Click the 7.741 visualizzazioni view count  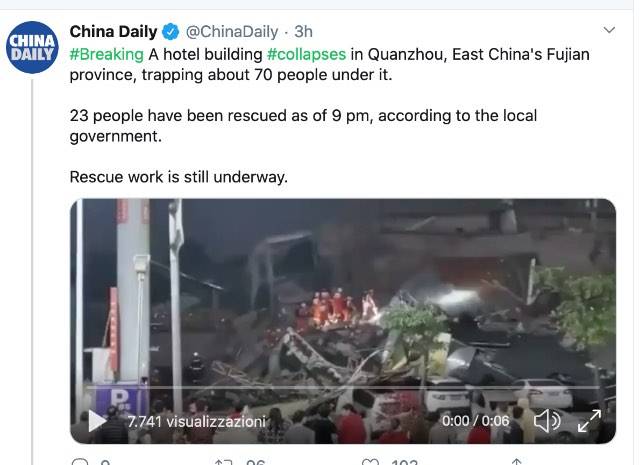click(196, 421)
